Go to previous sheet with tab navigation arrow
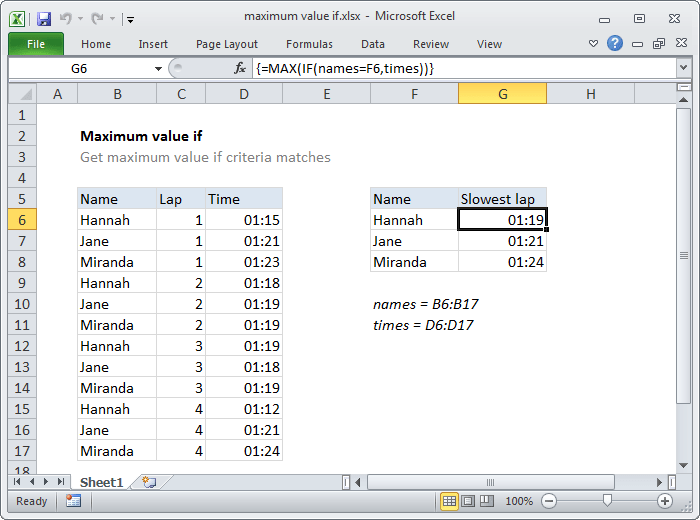The image size is (700, 520). click(x=32, y=482)
